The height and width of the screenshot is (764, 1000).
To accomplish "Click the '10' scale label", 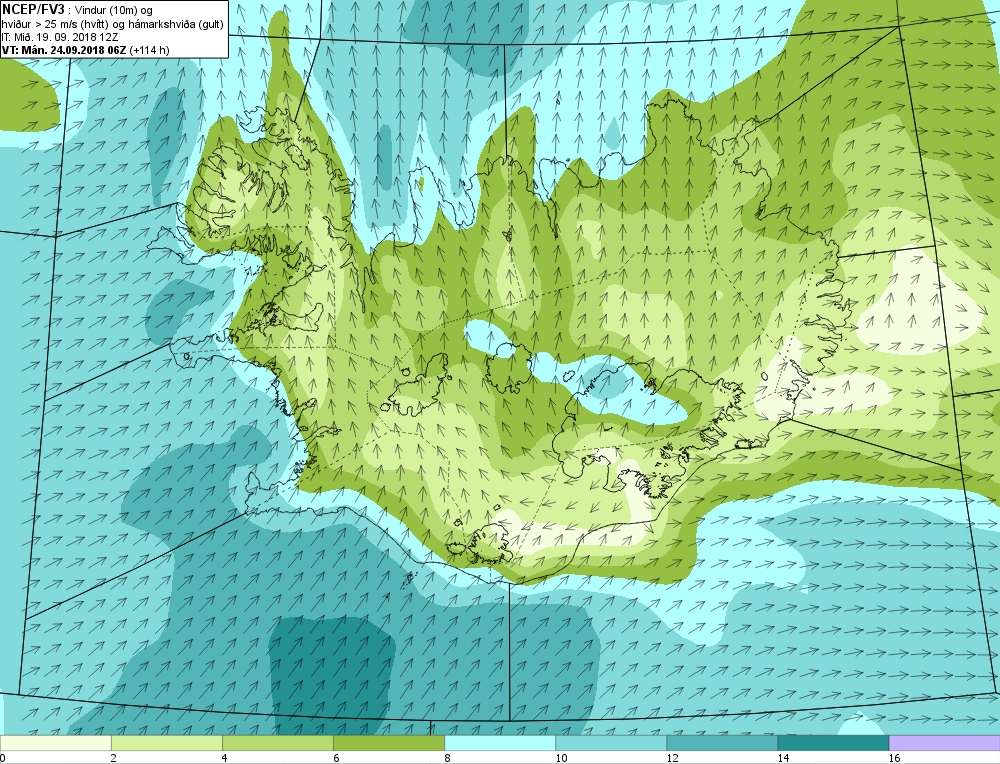I will click(561, 758).
